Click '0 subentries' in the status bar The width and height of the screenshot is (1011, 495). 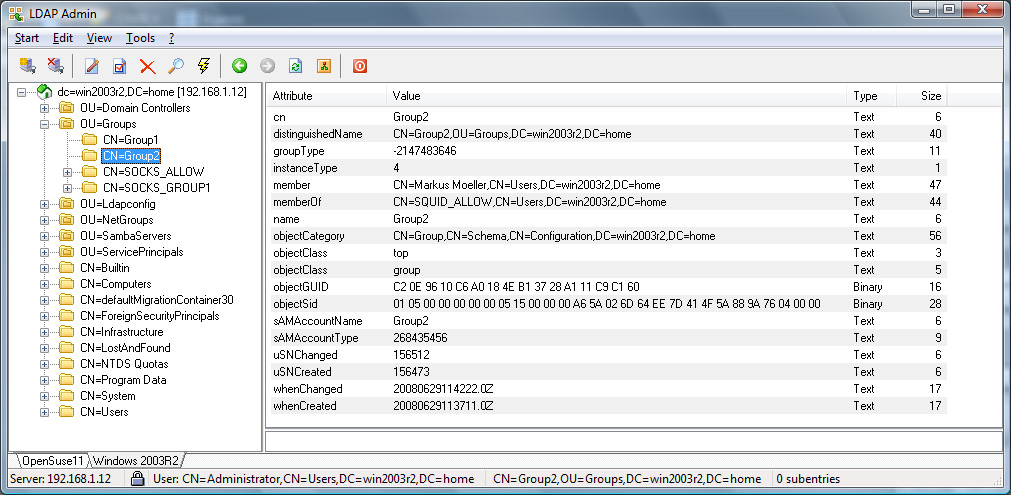click(x=809, y=479)
